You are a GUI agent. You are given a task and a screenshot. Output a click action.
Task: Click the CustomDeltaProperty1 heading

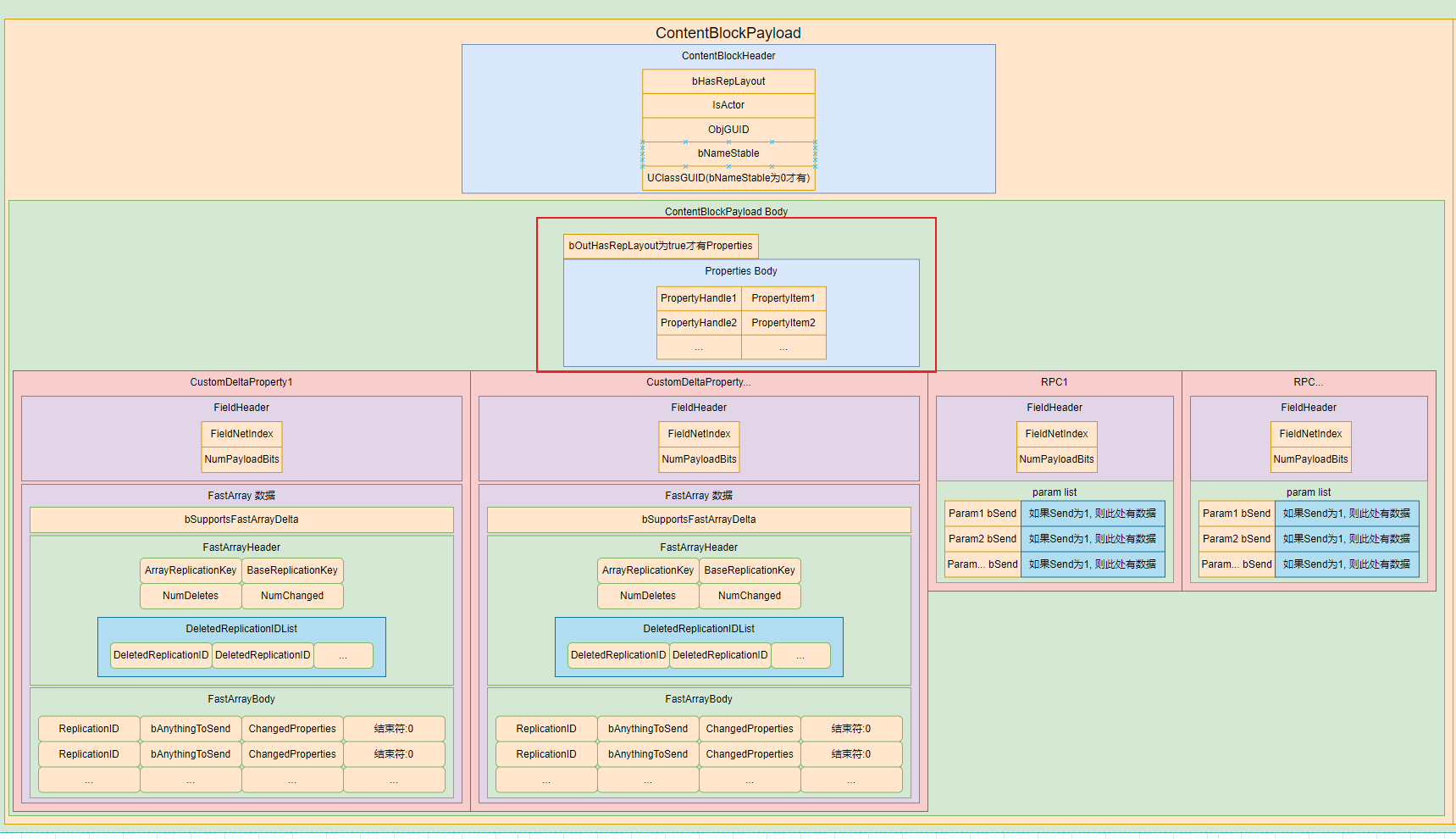tap(241, 382)
